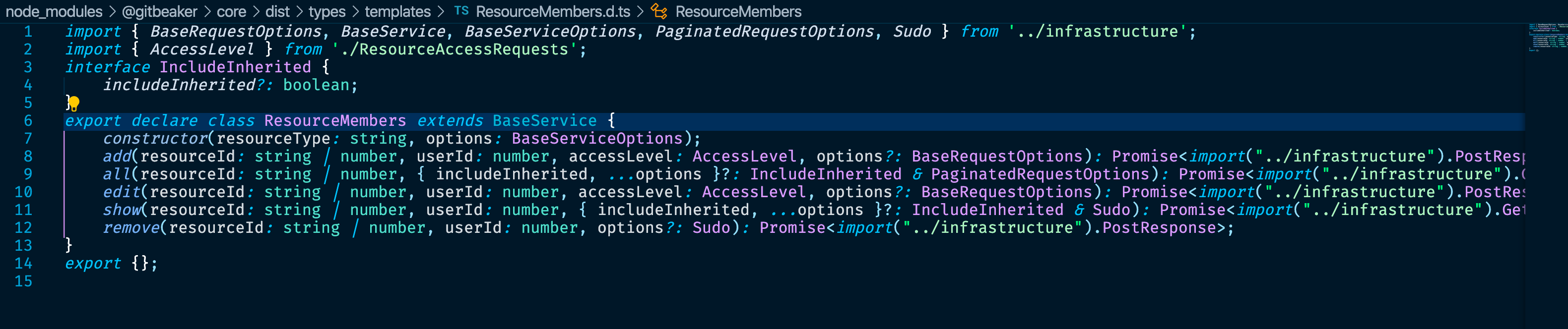Open the chevron after ResourceMembers.d.ts
This screenshot has width=1568, height=329.
tap(640, 11)
